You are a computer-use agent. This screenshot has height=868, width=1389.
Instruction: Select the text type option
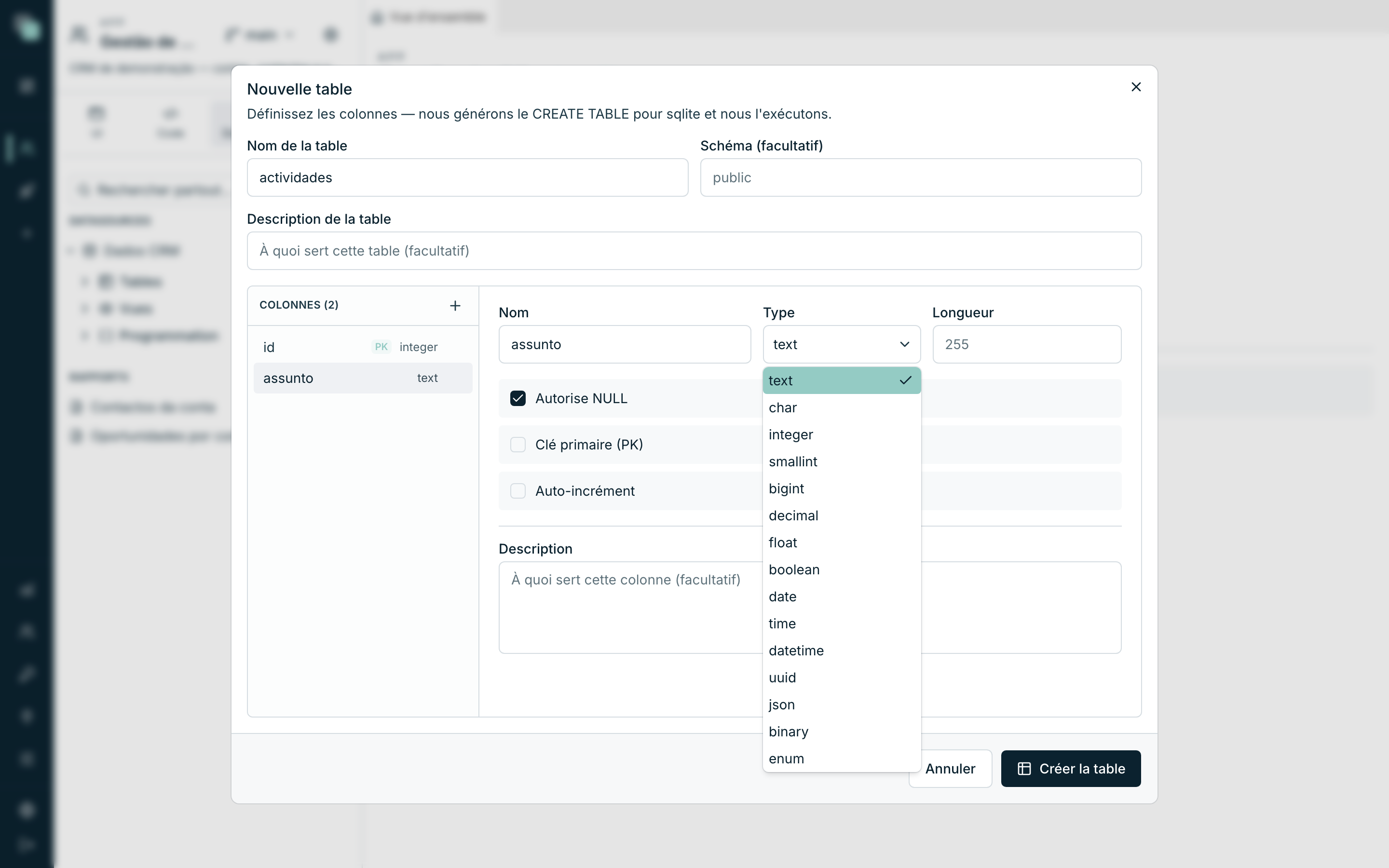(842, 380)
